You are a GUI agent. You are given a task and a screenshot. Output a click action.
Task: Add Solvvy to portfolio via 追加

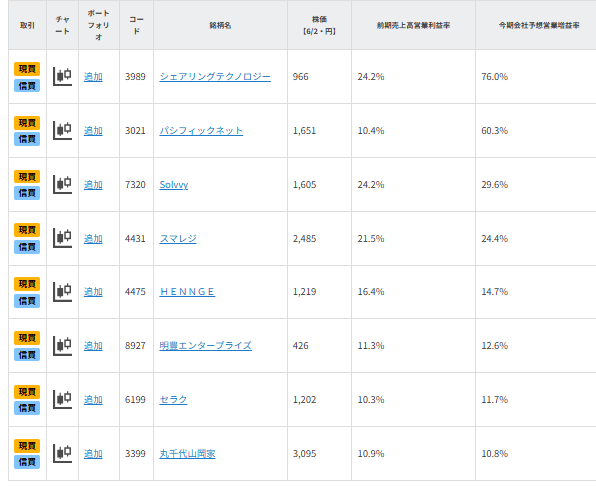coord(93,185)
